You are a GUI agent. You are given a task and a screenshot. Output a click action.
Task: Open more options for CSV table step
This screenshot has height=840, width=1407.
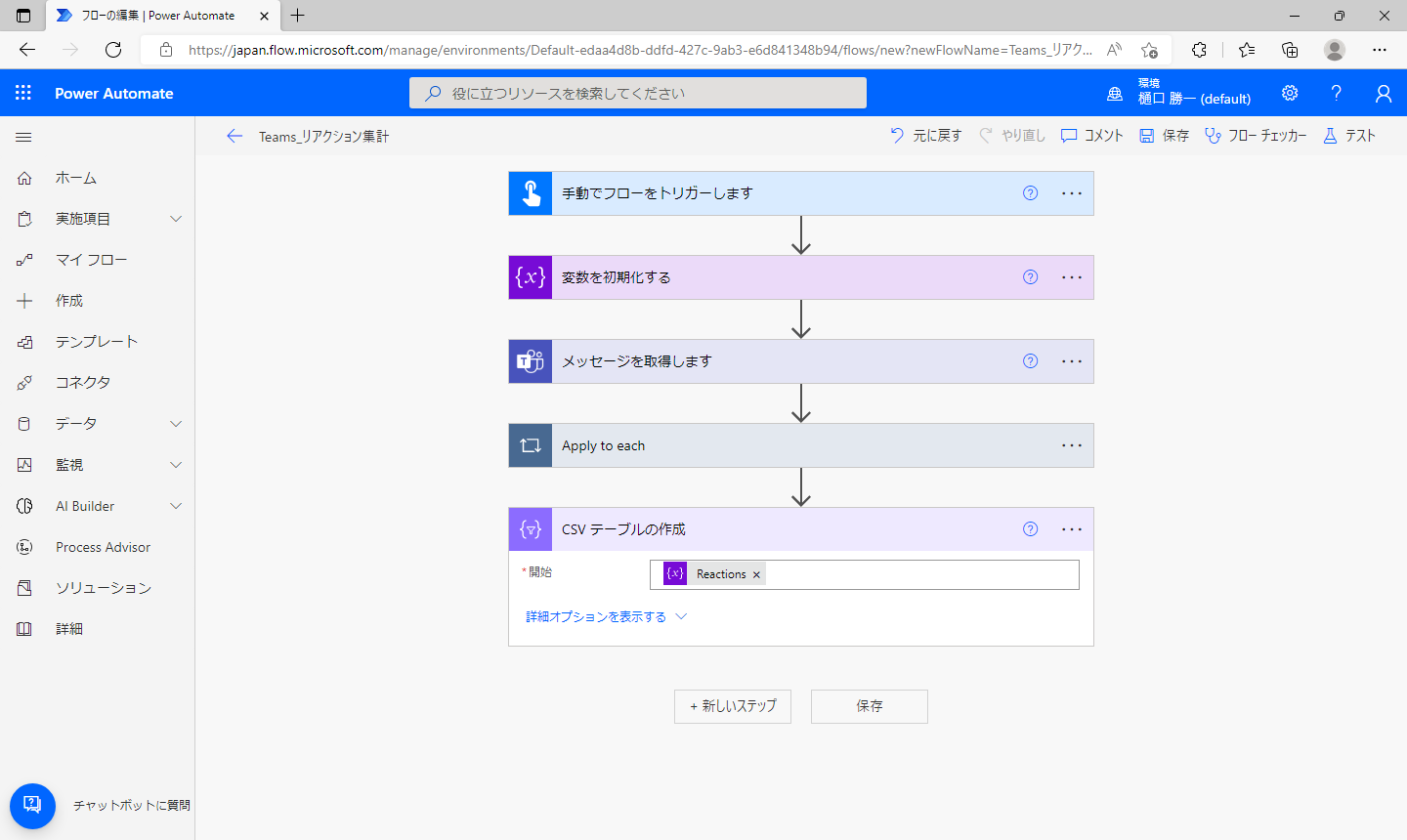tap(1072, 529)
